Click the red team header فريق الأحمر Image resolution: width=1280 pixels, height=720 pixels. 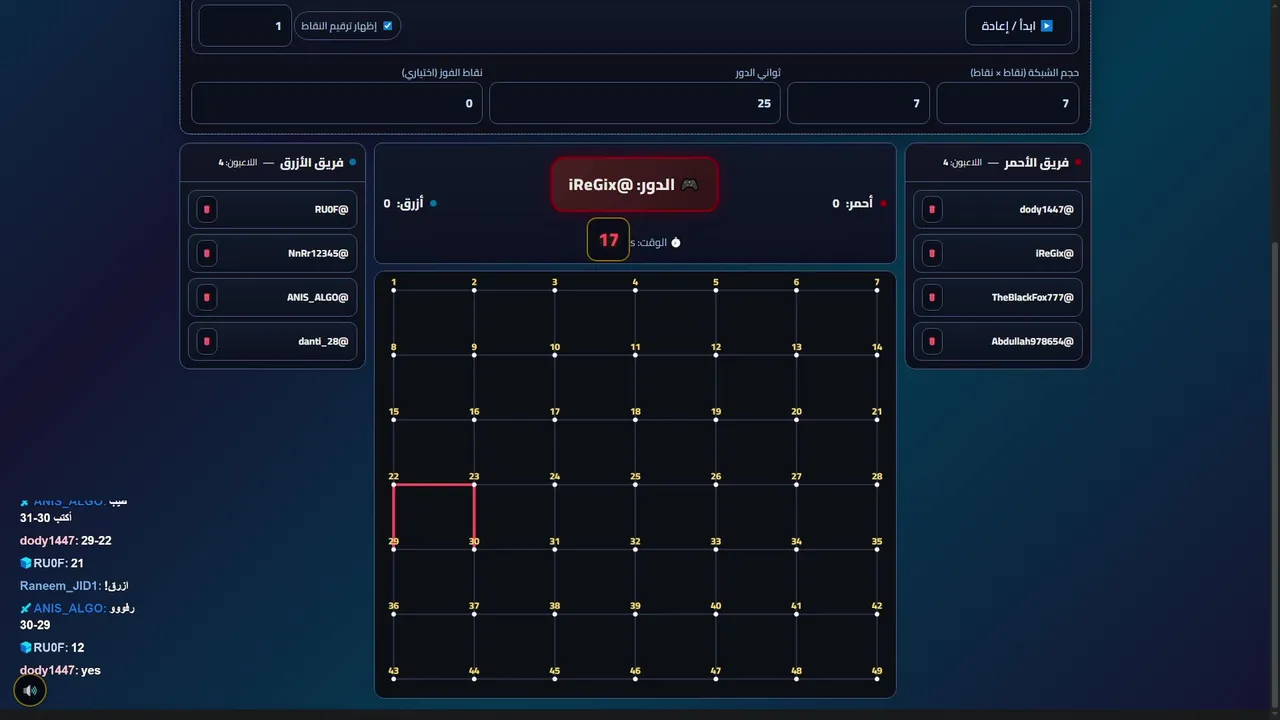pos(1037,162)
